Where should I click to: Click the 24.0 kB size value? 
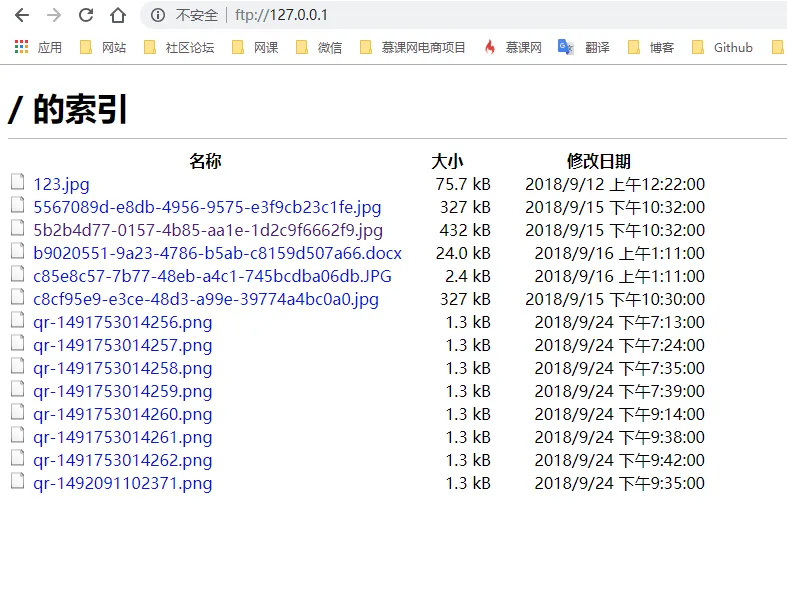click(463, 253)
